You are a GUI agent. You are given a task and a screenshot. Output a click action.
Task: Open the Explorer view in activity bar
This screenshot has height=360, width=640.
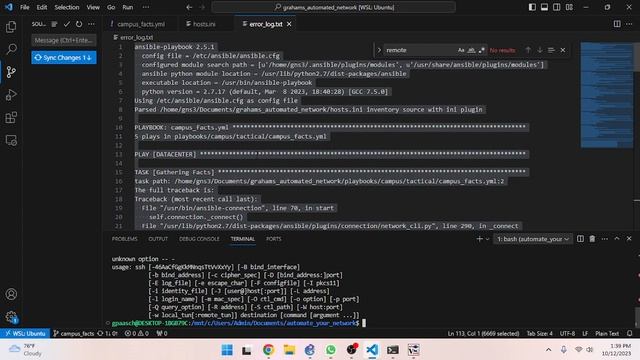pyautogui.click(x=11, y=27)
